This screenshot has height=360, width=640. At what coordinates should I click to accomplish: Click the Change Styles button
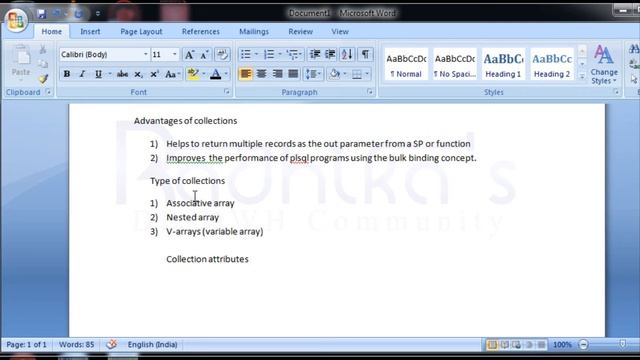tap(604, 65)
